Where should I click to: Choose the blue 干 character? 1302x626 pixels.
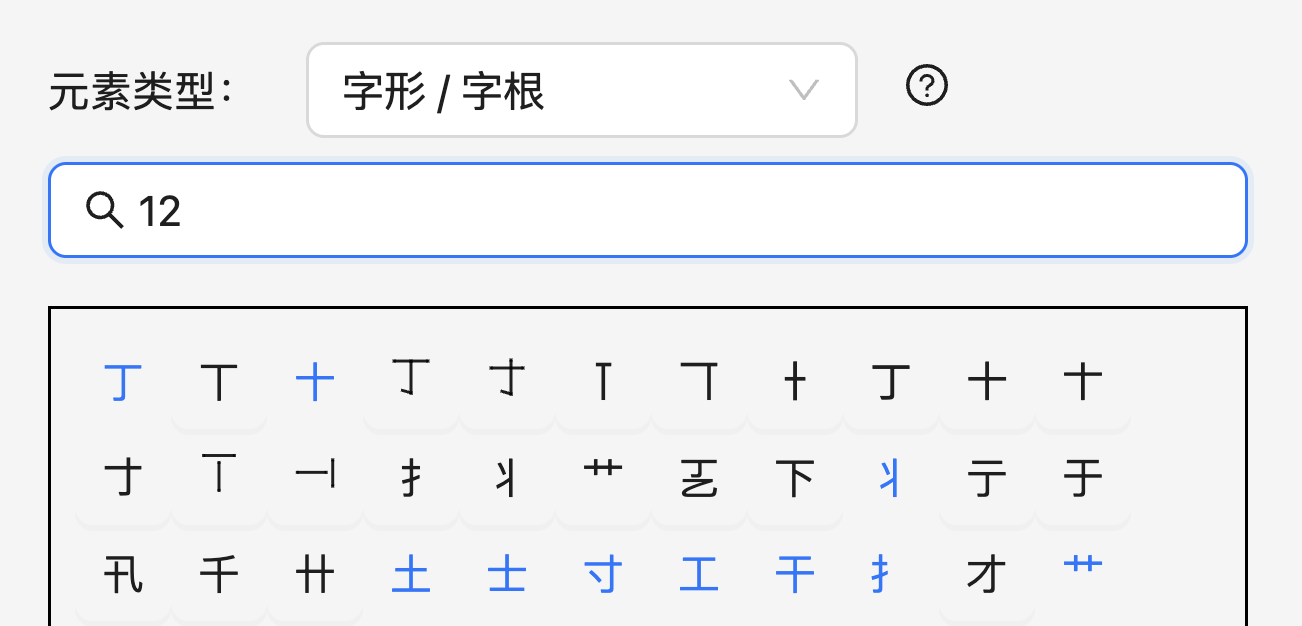click(x=795, y=575)
